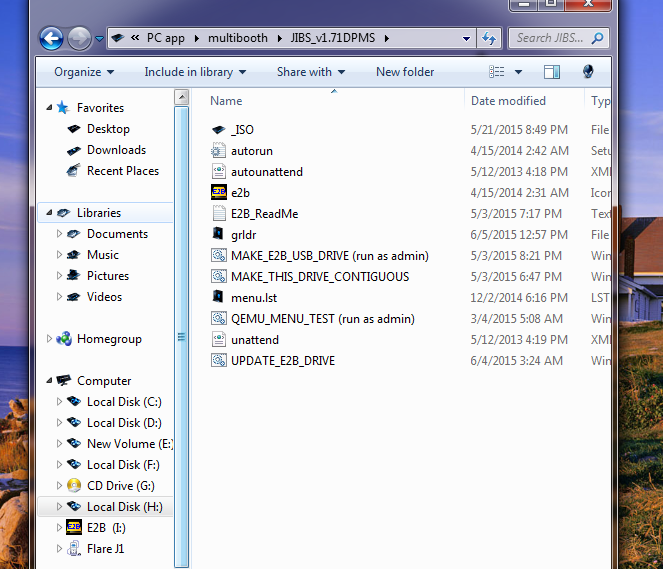The image size is (663, 569).
Task: Click the Forward navigation arrow
Action: pos(79,39)
